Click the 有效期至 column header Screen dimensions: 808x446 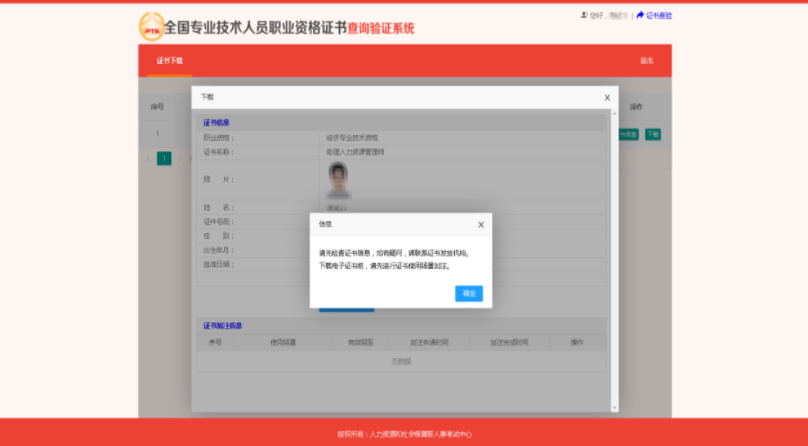click(x=361, y=342)
